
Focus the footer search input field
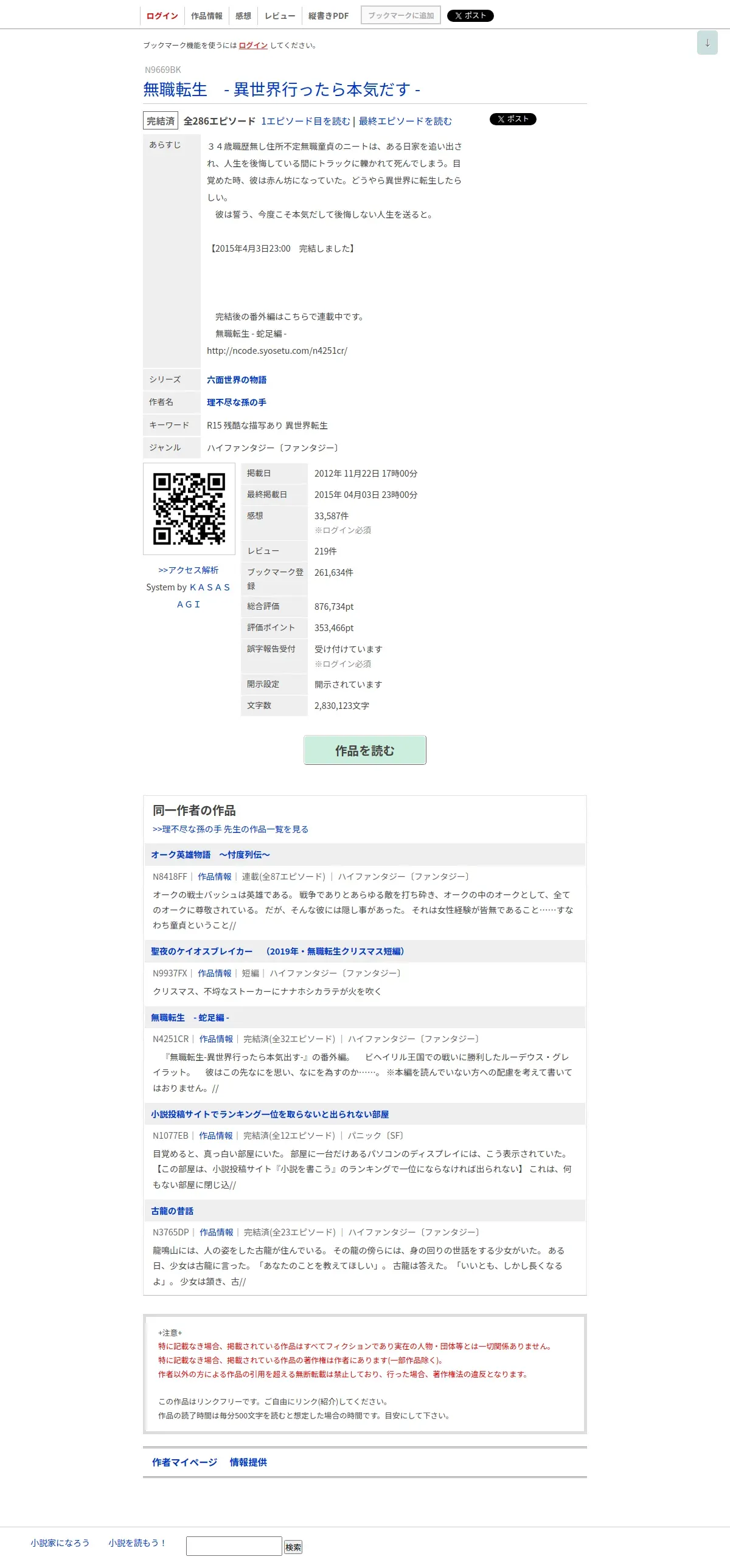(x=234, y=1546)
